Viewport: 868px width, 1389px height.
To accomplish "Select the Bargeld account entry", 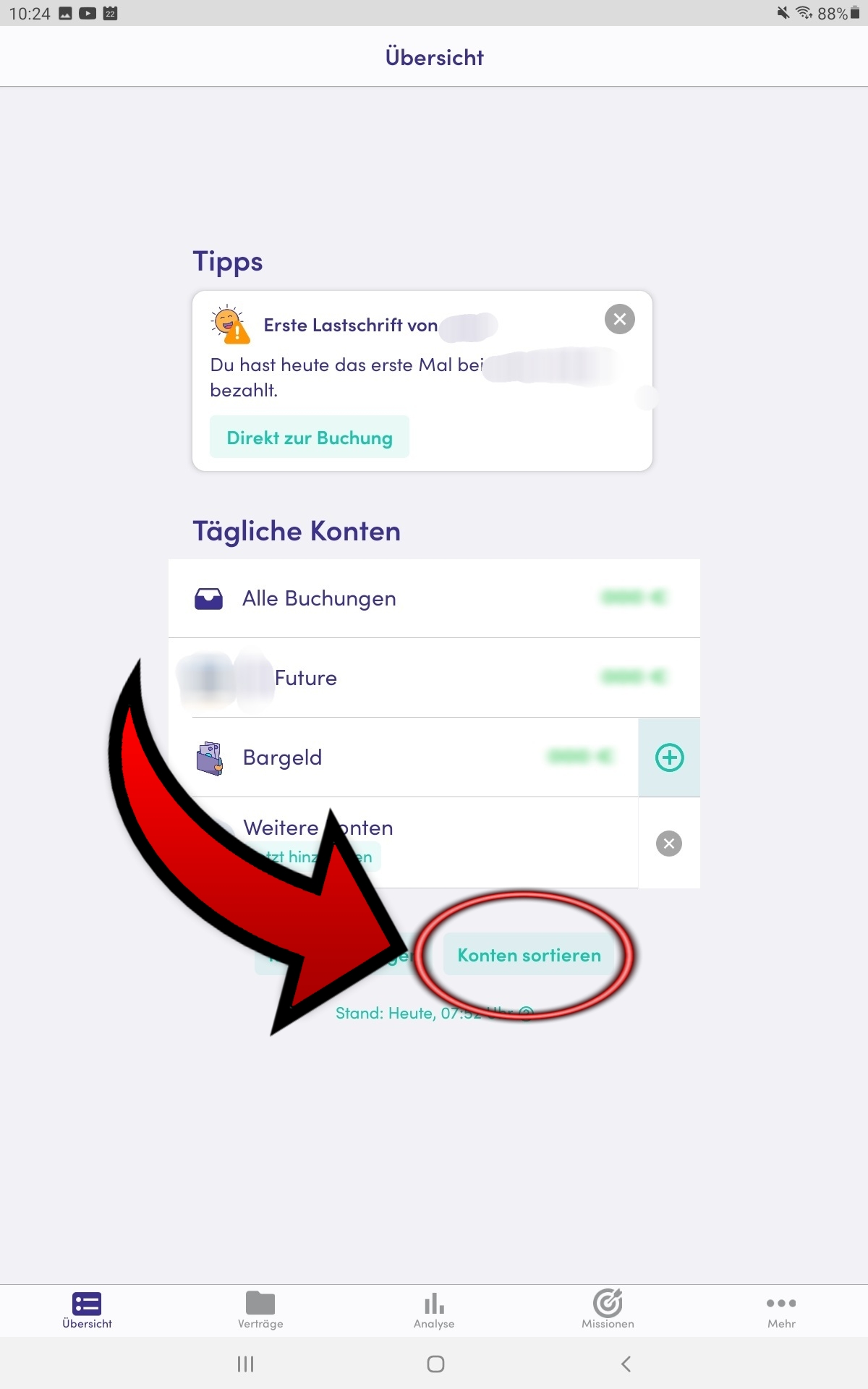I will (x=403, y=757).
